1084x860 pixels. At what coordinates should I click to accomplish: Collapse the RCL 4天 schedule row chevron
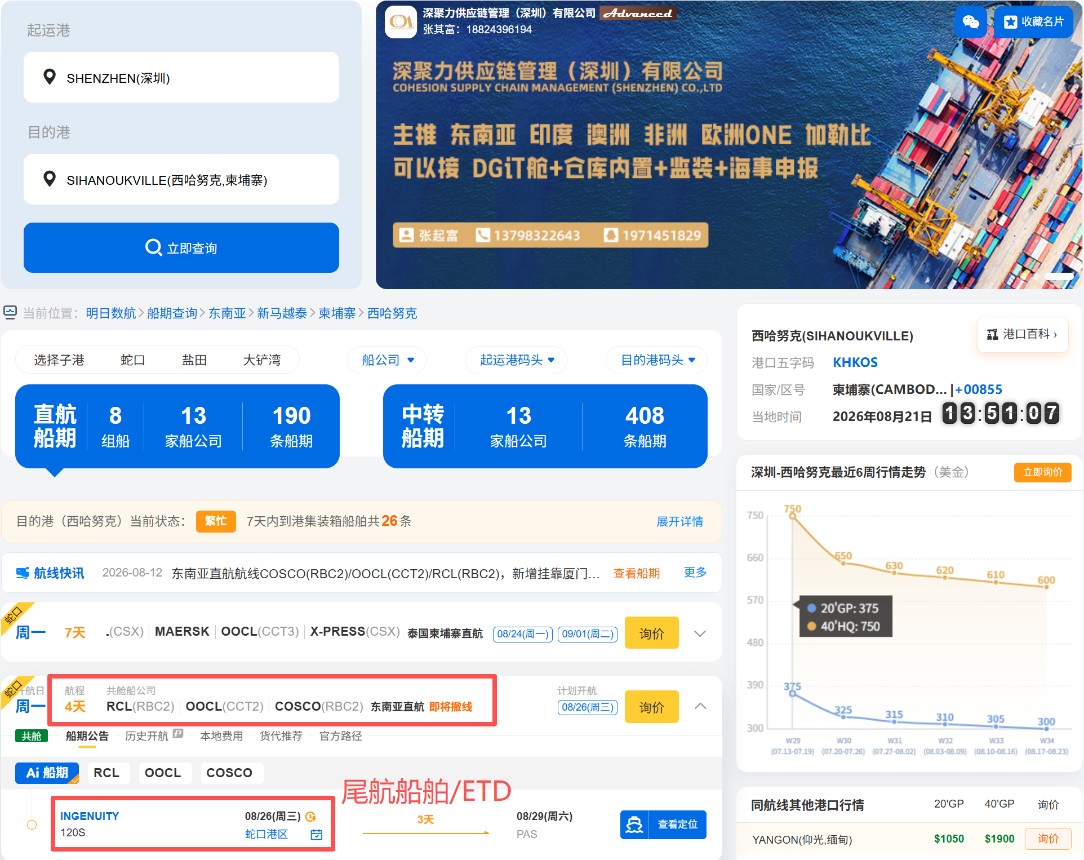(700, 706)
